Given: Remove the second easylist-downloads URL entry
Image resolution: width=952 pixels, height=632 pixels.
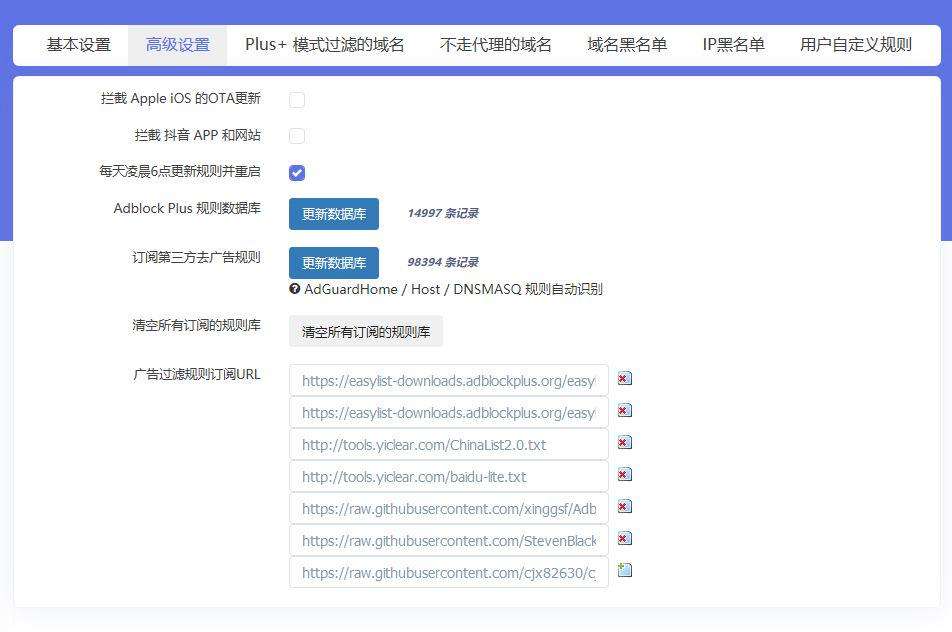Looking at the screenshot, I should (624, 410).
